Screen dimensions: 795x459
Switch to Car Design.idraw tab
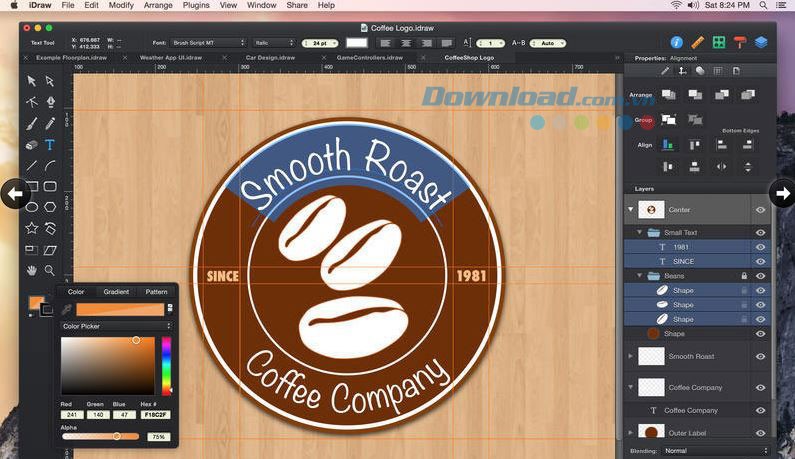click(270, 58)
